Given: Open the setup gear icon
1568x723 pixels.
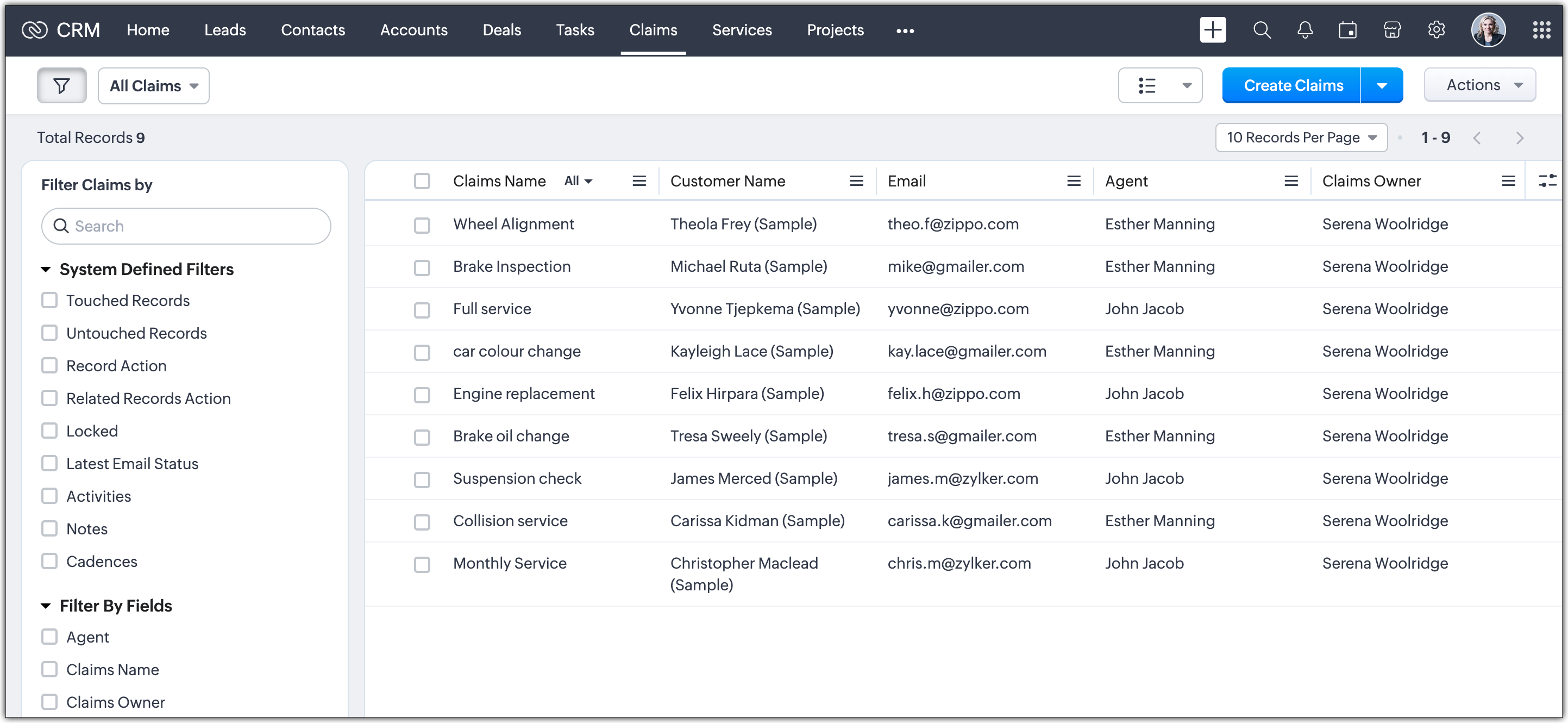Looking at the screenshot, I should pos(1436,30).
